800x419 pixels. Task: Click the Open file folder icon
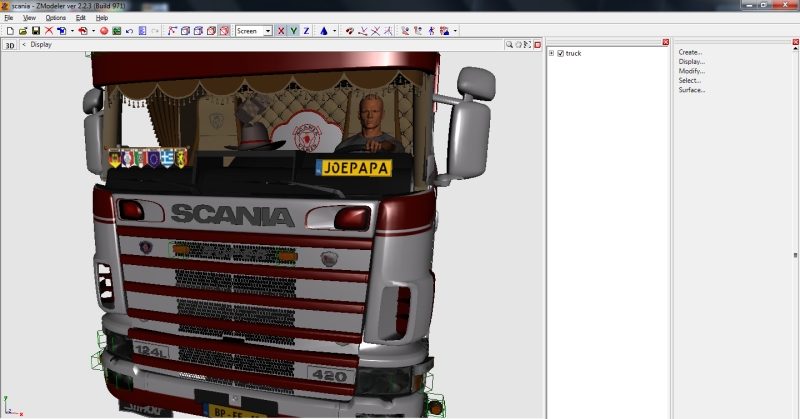[23, 31]
